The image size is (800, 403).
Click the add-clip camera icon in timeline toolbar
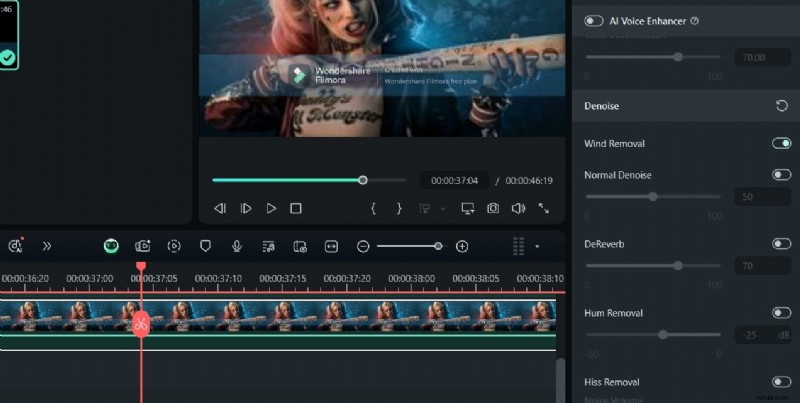click(142, 246)
